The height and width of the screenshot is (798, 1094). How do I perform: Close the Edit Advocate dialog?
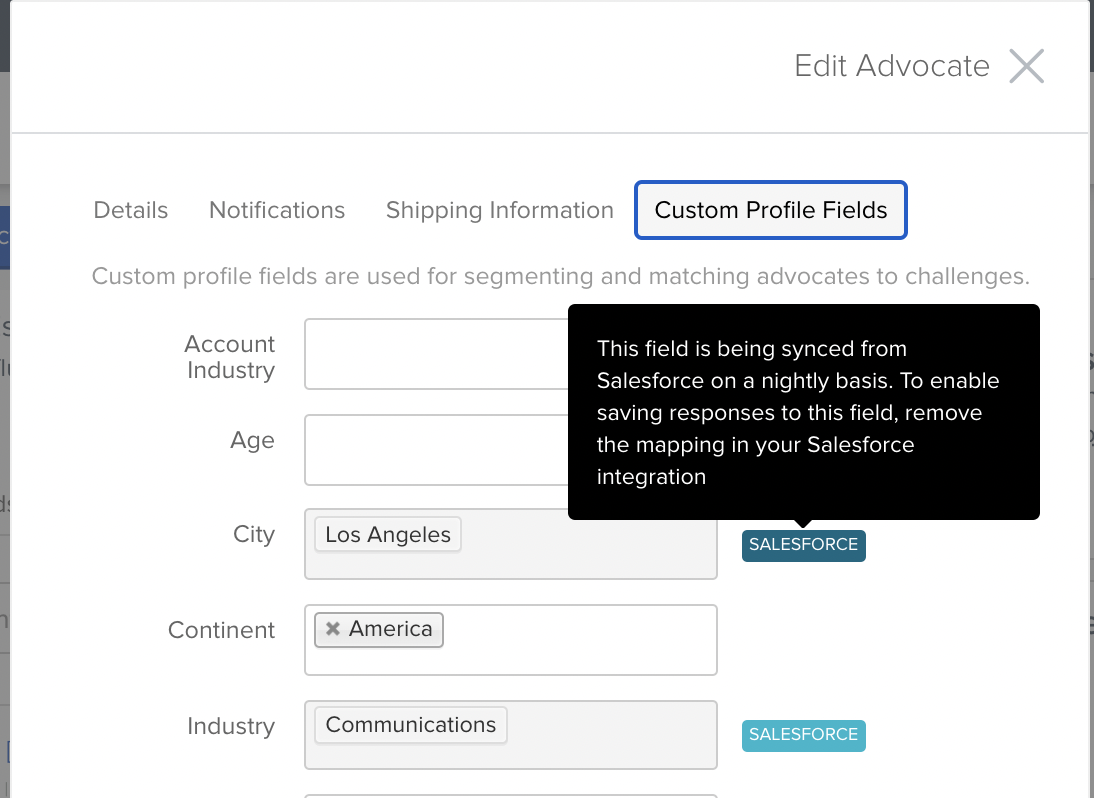1026,66
